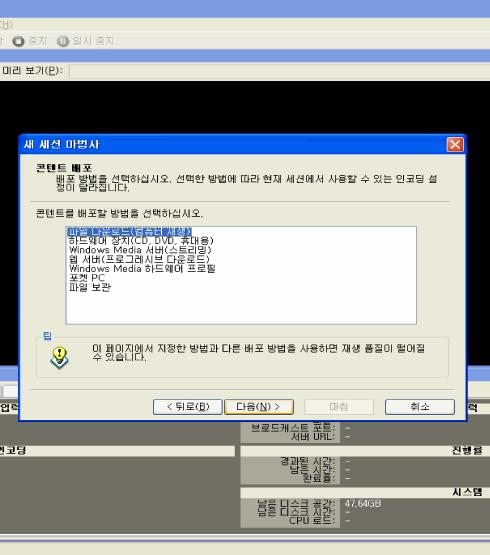
Task: Select 포켓 PC distribution method
Action: pos(87,278)
